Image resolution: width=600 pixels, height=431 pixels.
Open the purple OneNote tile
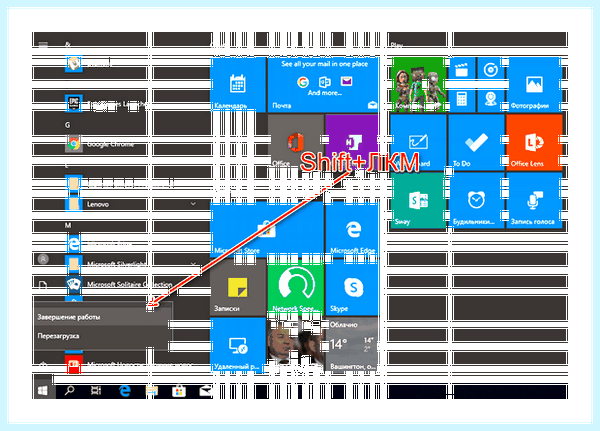352,142
